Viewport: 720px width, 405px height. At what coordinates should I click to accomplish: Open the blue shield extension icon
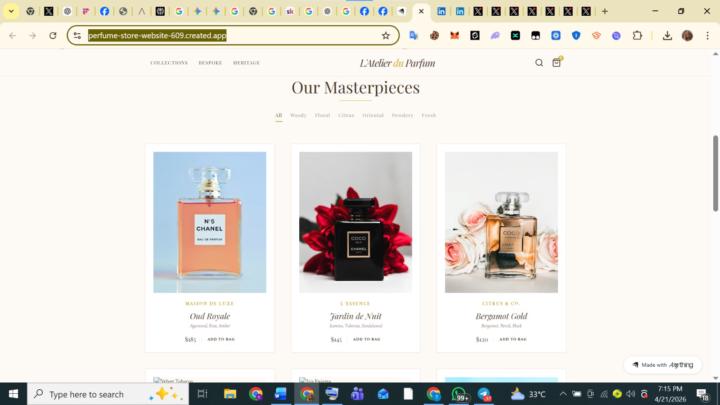pyautogui.click(x=576, y=35)
